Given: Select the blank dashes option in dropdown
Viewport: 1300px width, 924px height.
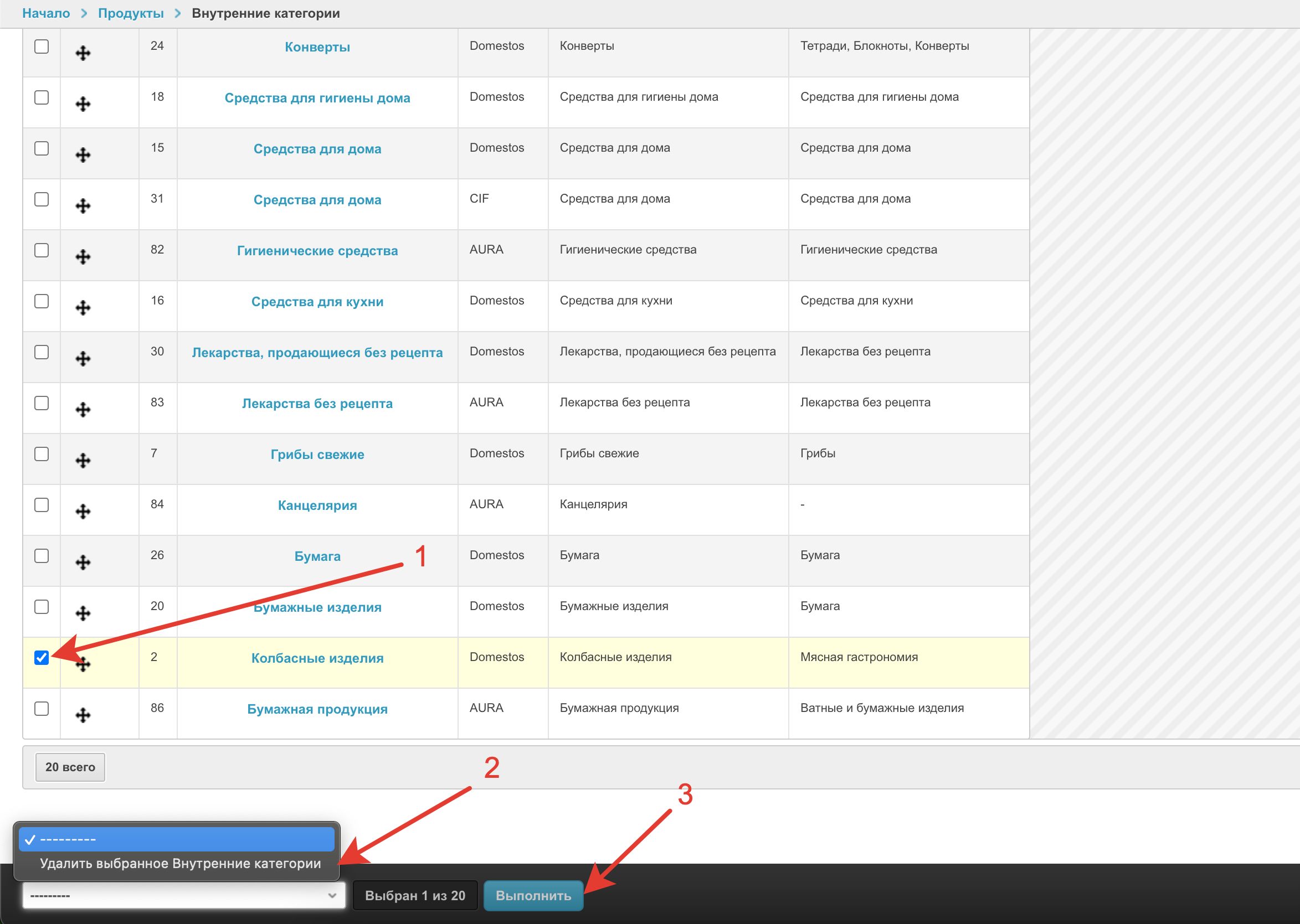Looking at the screenshot, I should 177,839.
